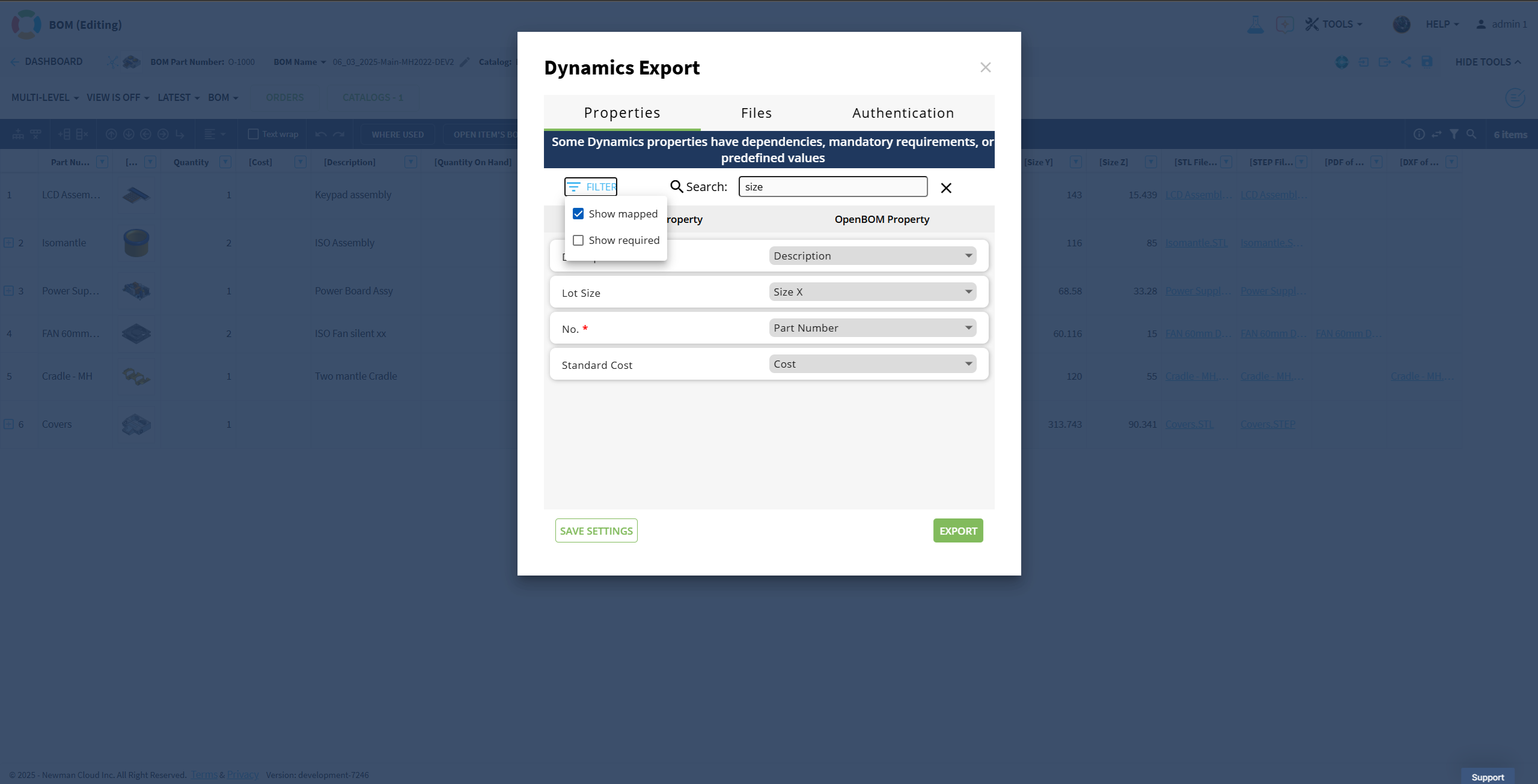
Task: Click the undo arrow icon
Action: coord(321,134)
